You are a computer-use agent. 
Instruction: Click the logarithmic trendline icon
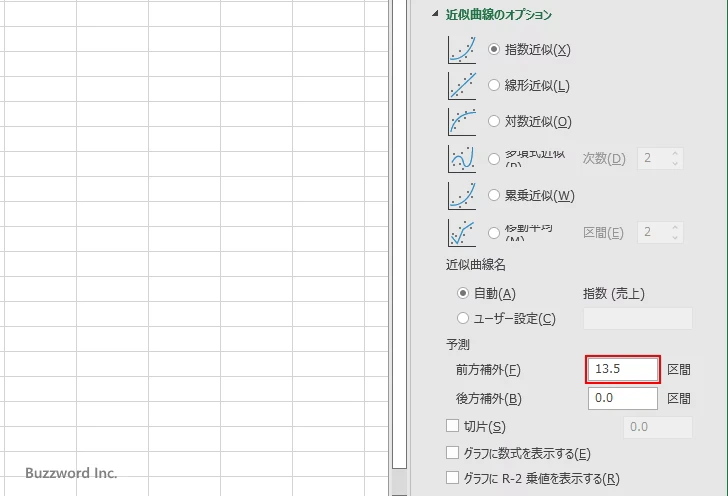tap(462, 122)
